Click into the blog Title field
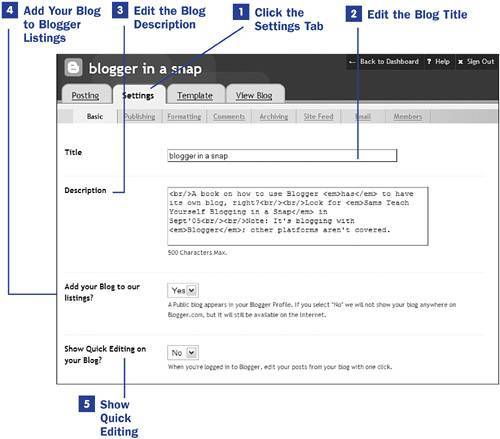Image resolution: width=500 pixels, height=439 pixels. pyautogui.click(x=282, y=156)
